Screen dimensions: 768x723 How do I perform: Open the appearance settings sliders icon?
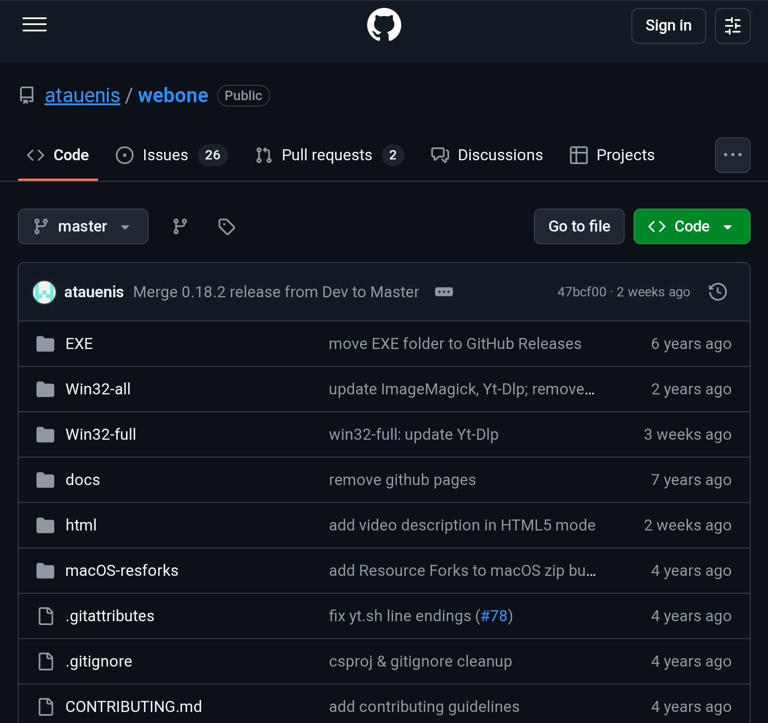click(x=732, y=25)
